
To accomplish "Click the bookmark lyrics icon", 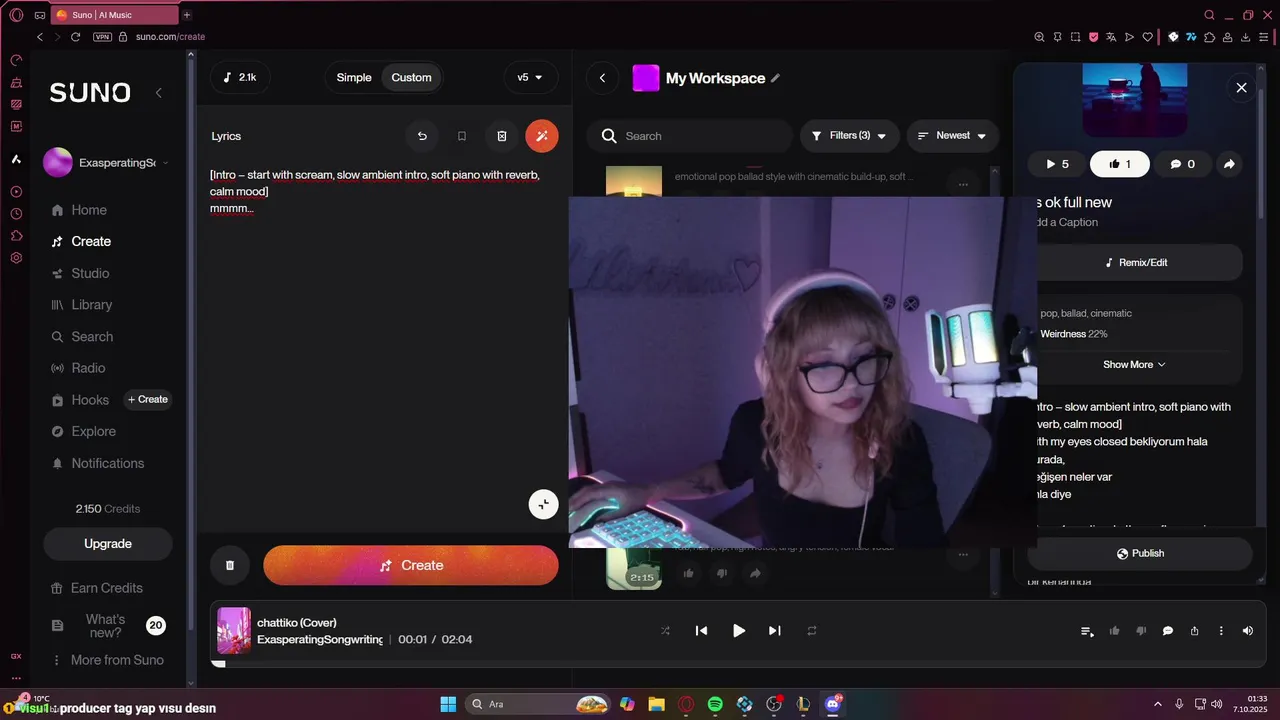I will (462, 136).
